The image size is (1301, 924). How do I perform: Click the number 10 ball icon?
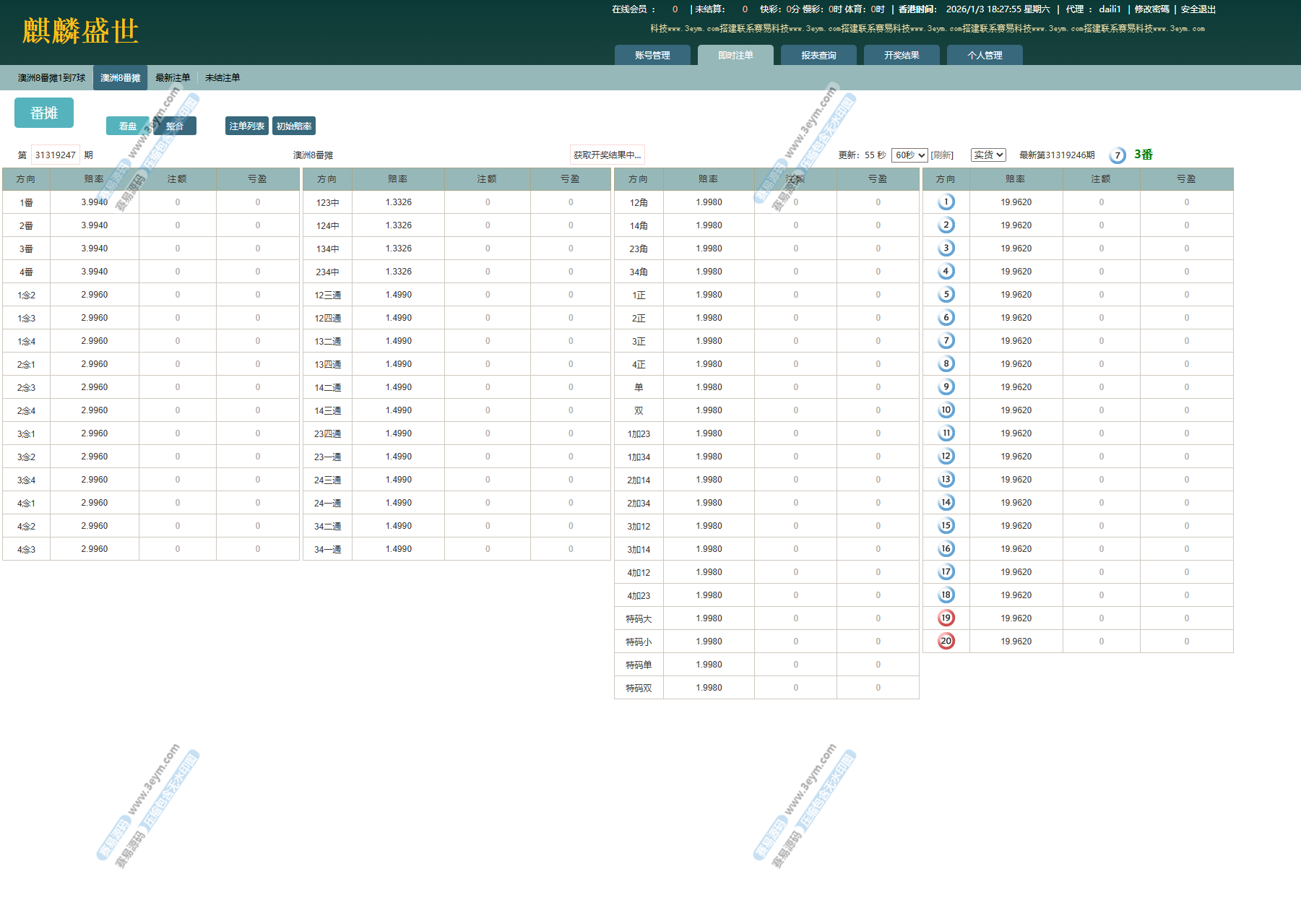tap(946, 410)
